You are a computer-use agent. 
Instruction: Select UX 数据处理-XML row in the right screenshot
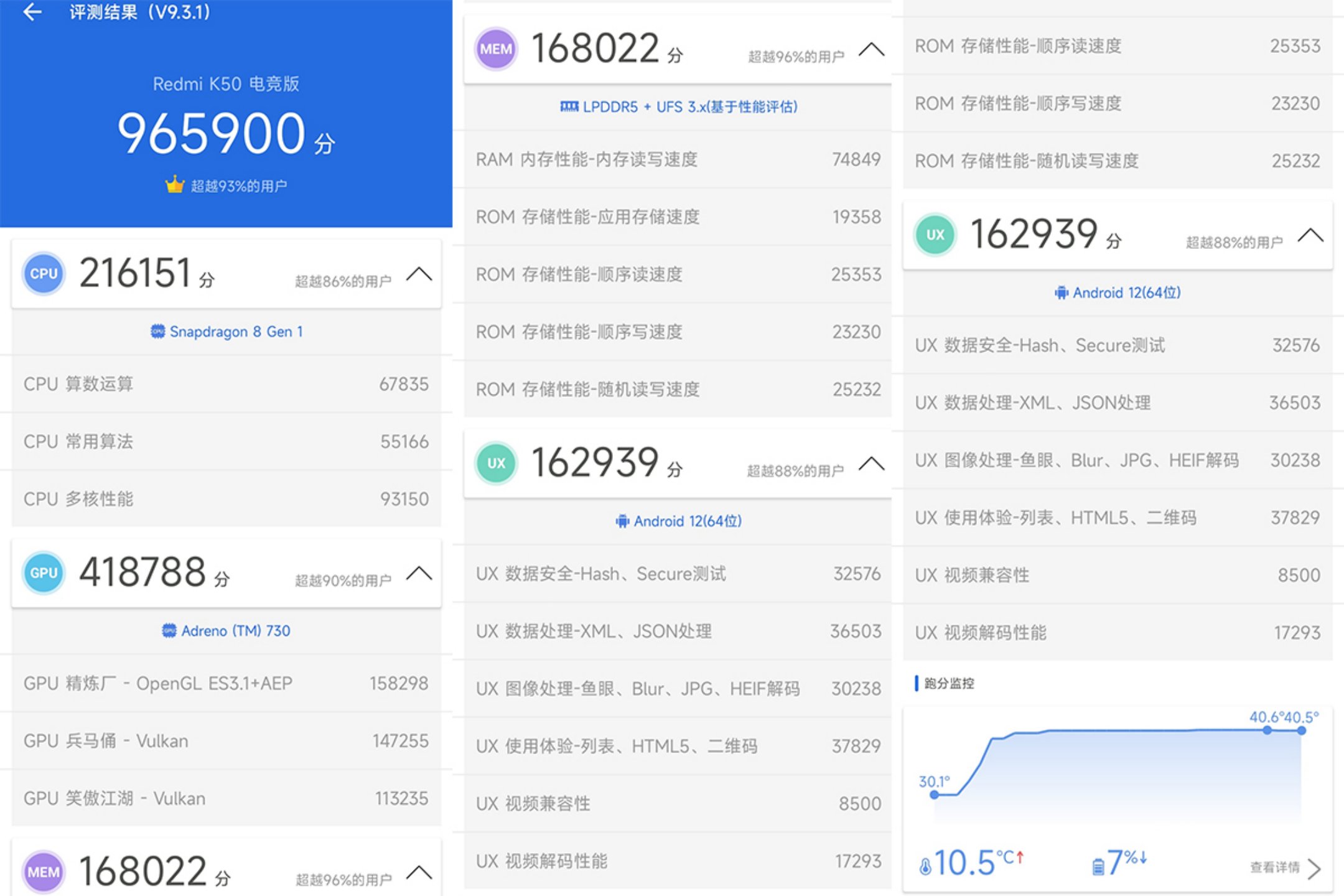[x=1118, y=403]
